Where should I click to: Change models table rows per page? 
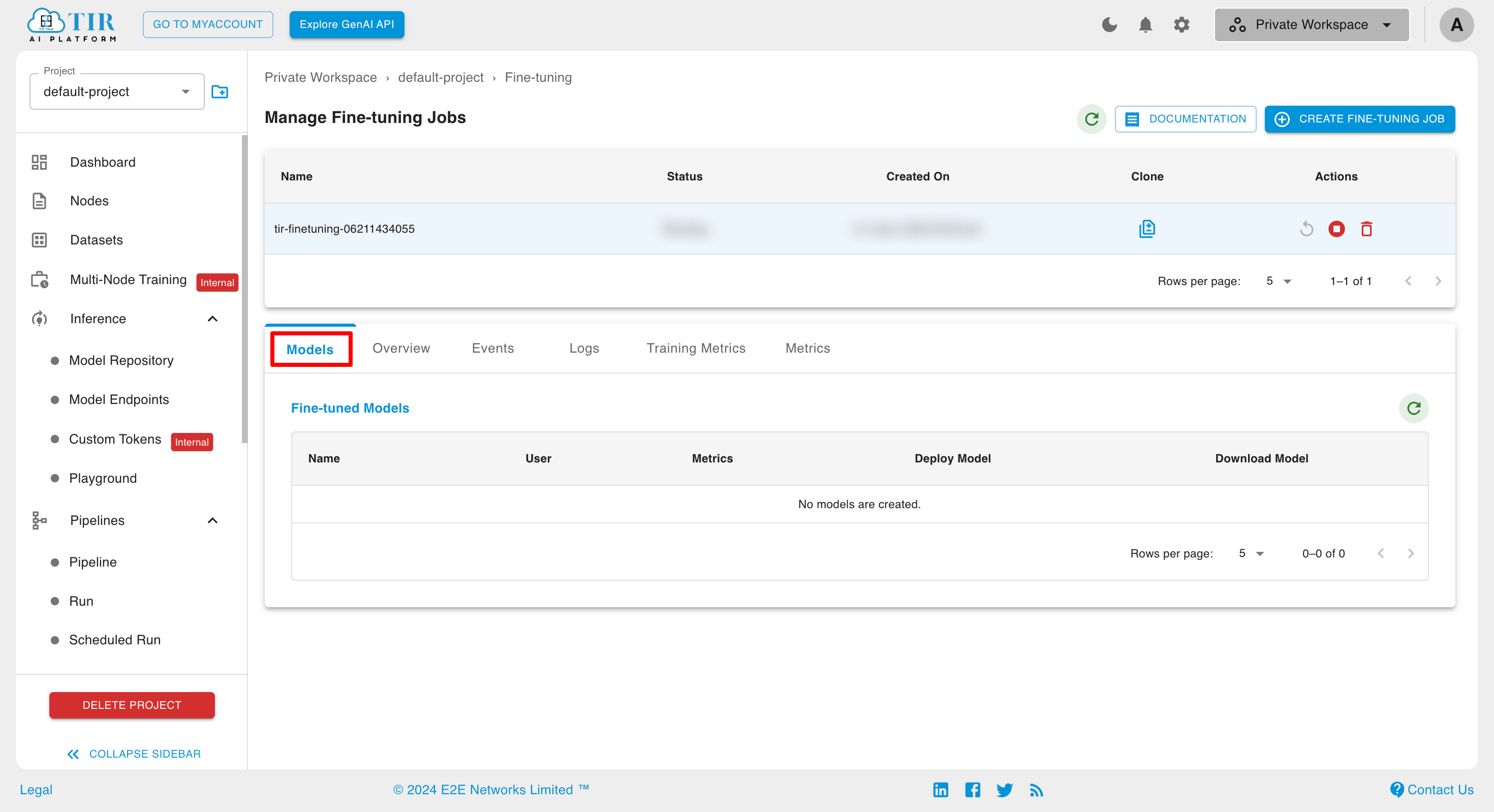[x=1251, y=553]
